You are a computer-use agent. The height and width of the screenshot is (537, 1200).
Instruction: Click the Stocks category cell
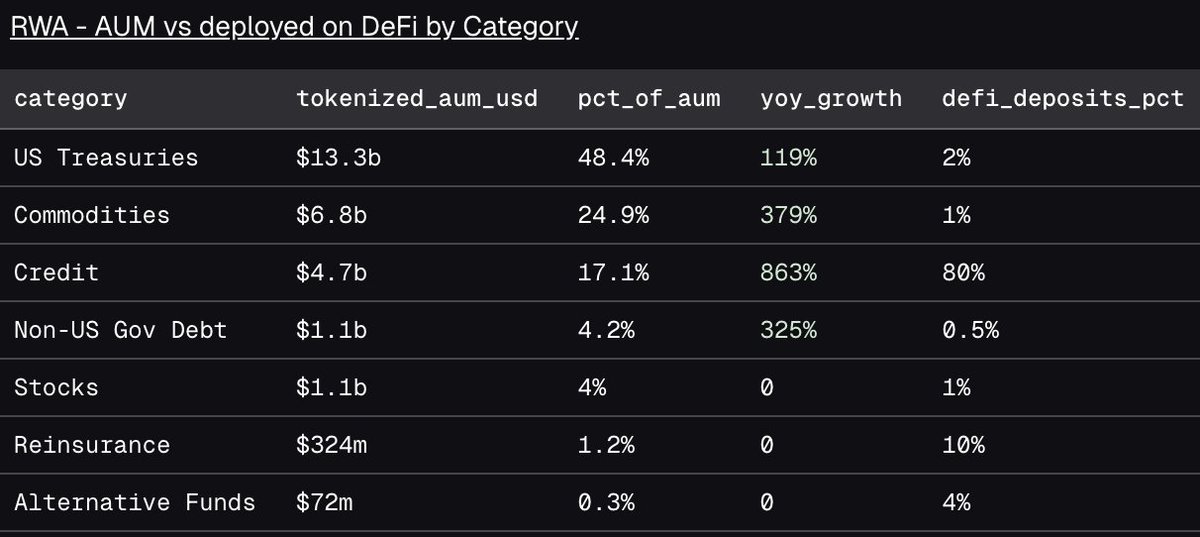click(56, 387)
